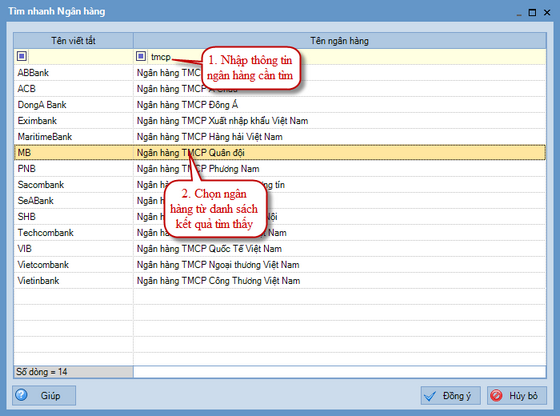Select the Eximbank row
Viewport: 560px width, 416px height.
coord(280,121)
